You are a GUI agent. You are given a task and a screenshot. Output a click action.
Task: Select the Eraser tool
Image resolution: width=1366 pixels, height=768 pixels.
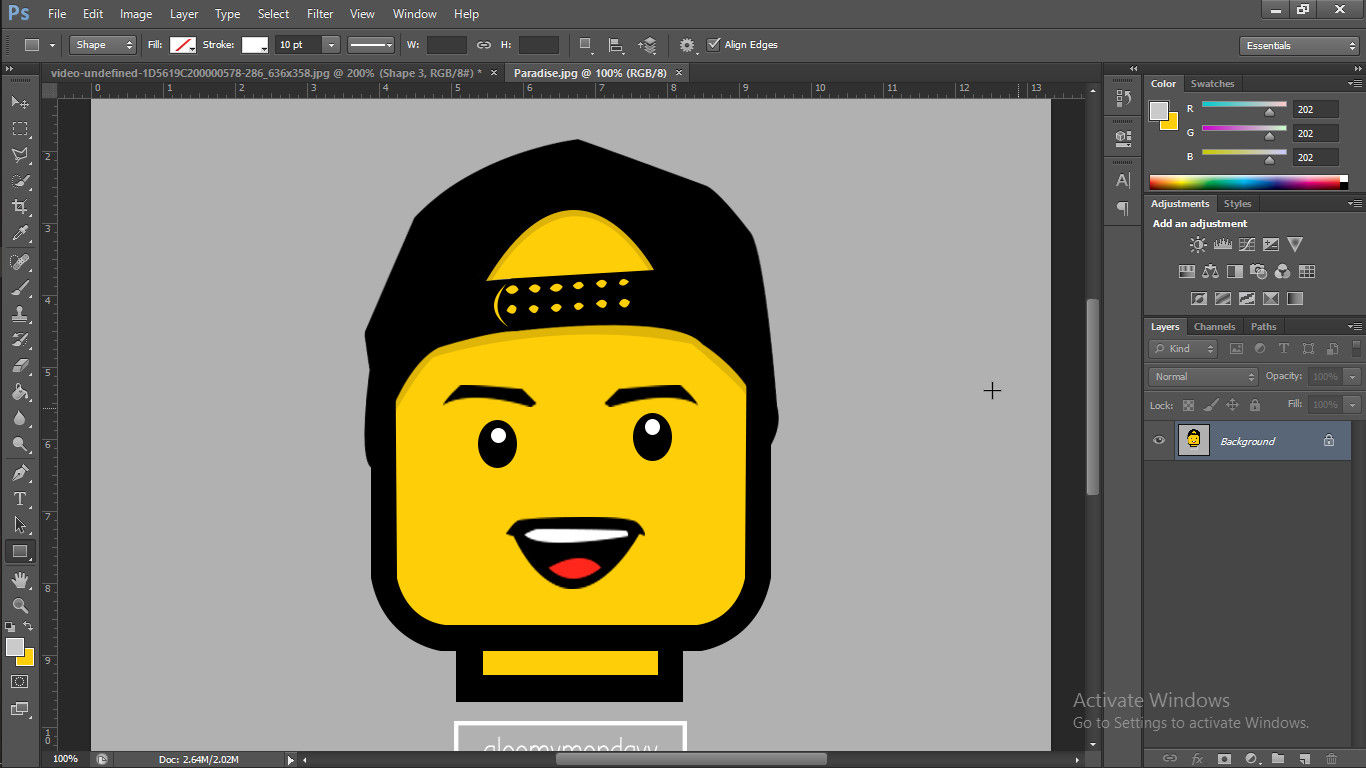pyautogui.click(x=20, y=366)
